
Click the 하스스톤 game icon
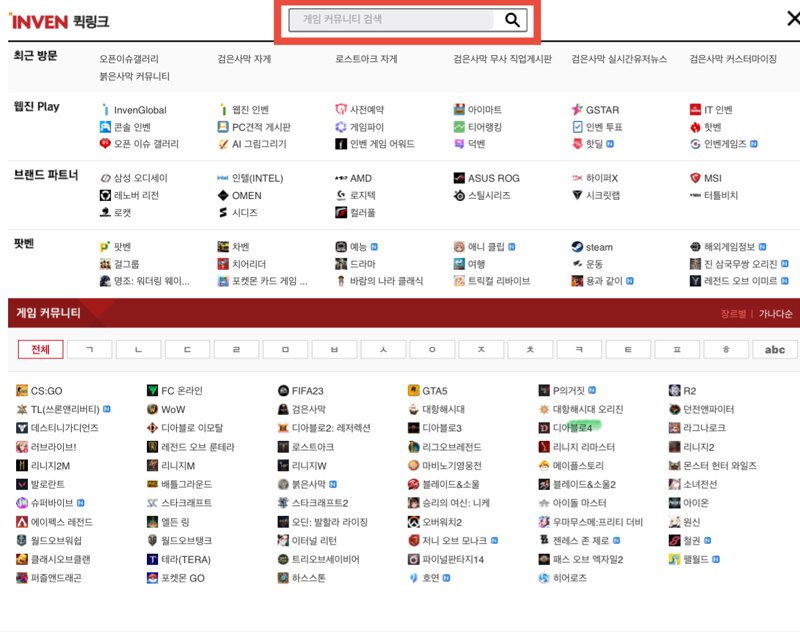tap(283, 578)
